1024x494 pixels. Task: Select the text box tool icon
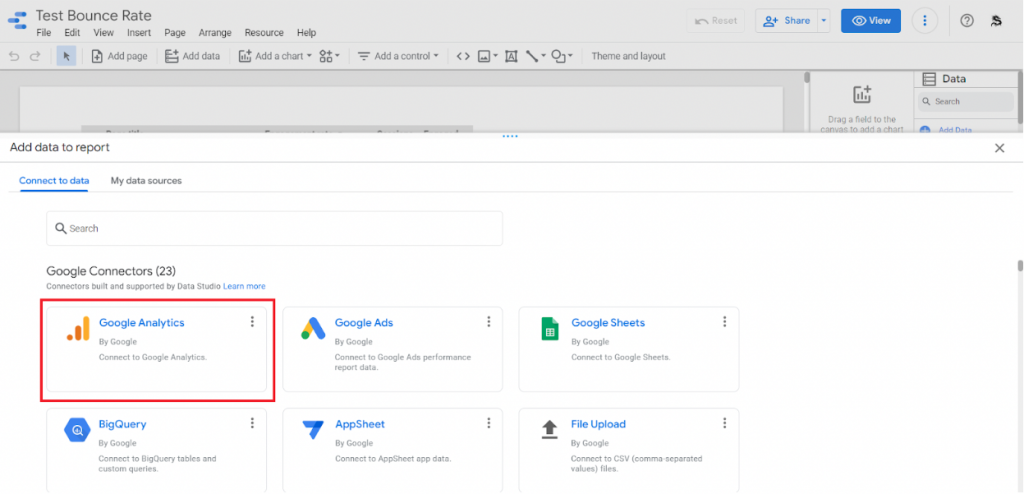coord(511,56)
